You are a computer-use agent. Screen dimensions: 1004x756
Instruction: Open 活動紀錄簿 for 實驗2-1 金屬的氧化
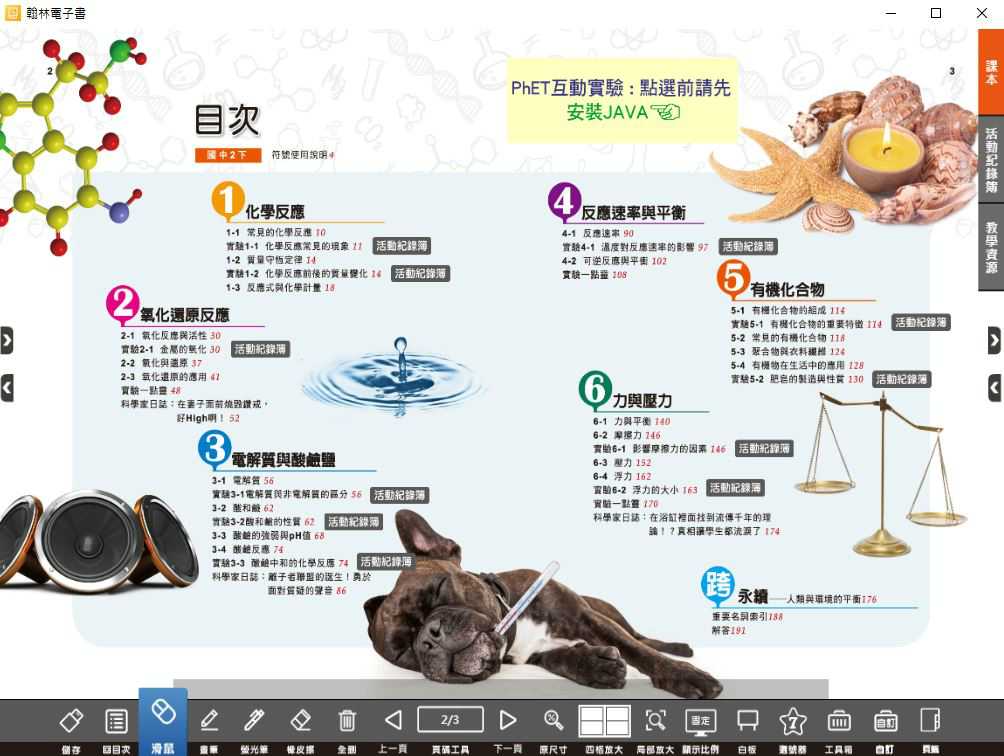pyautogui.click(x=260, y=349)
